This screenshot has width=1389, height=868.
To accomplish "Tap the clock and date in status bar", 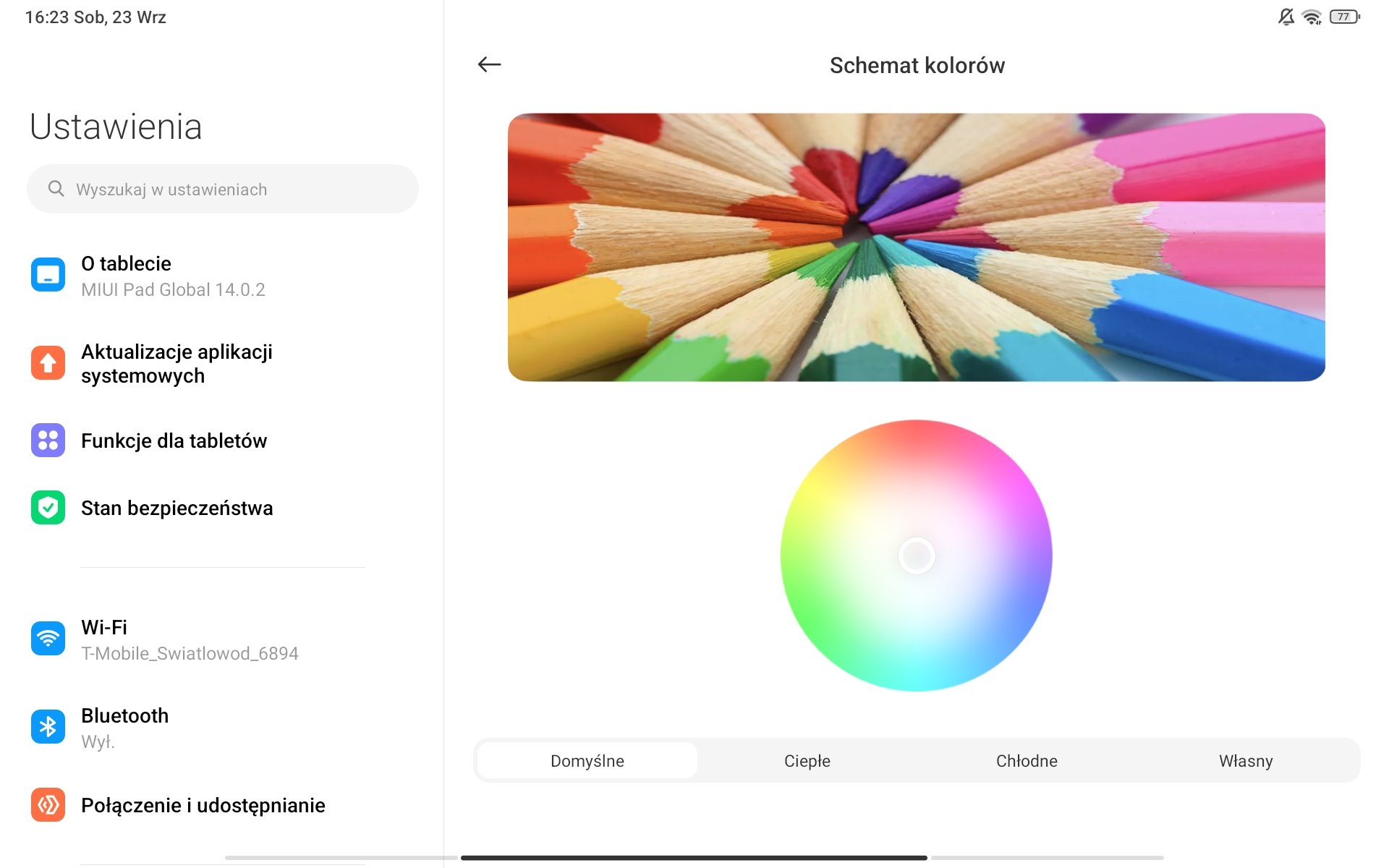I will [95, 17].
